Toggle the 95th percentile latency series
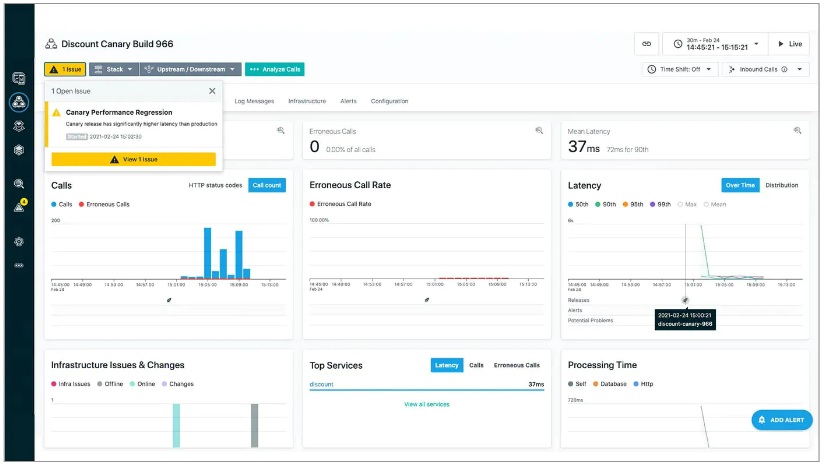The width and height of the screenshot is (823, 466). 632,204
